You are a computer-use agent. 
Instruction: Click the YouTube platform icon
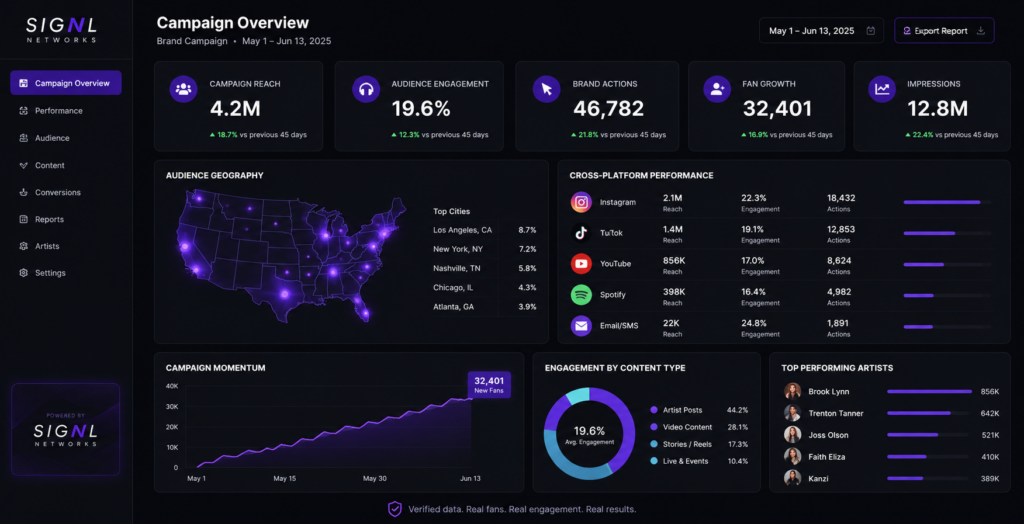click(x=581, y=263)
